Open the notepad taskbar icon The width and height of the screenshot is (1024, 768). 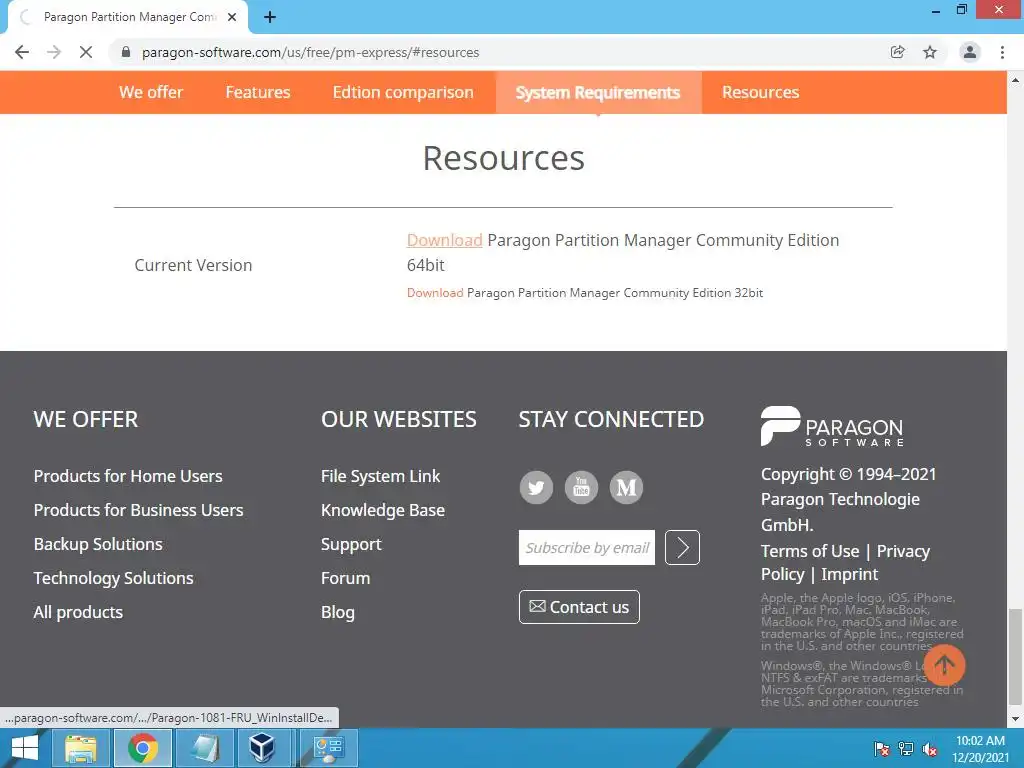(x=205, y=748)
